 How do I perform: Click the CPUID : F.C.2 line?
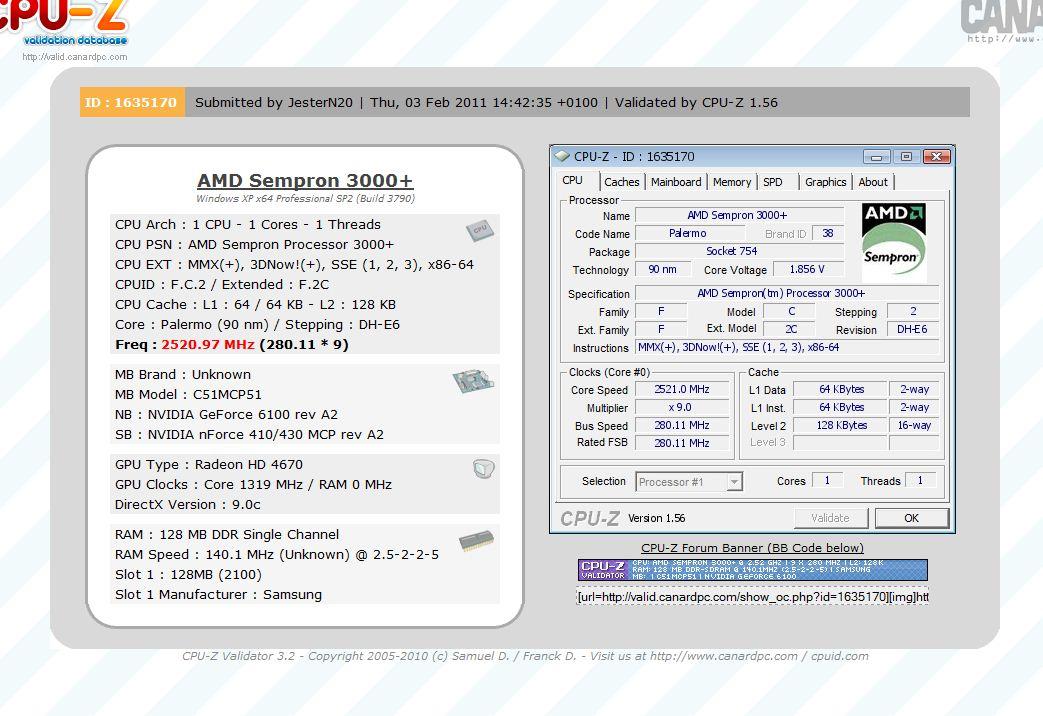(222, 285)
